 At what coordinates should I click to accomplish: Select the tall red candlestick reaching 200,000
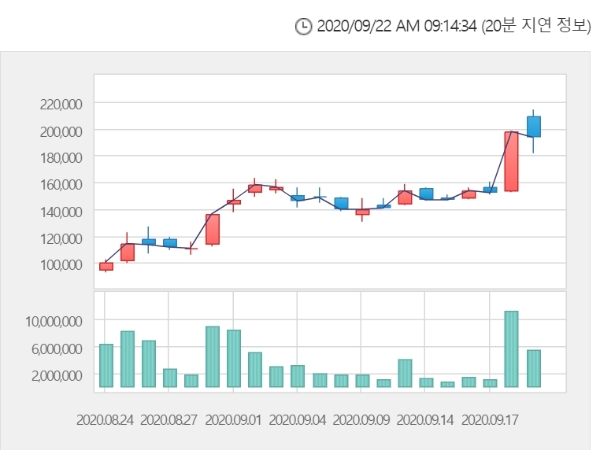pos(511,161)
